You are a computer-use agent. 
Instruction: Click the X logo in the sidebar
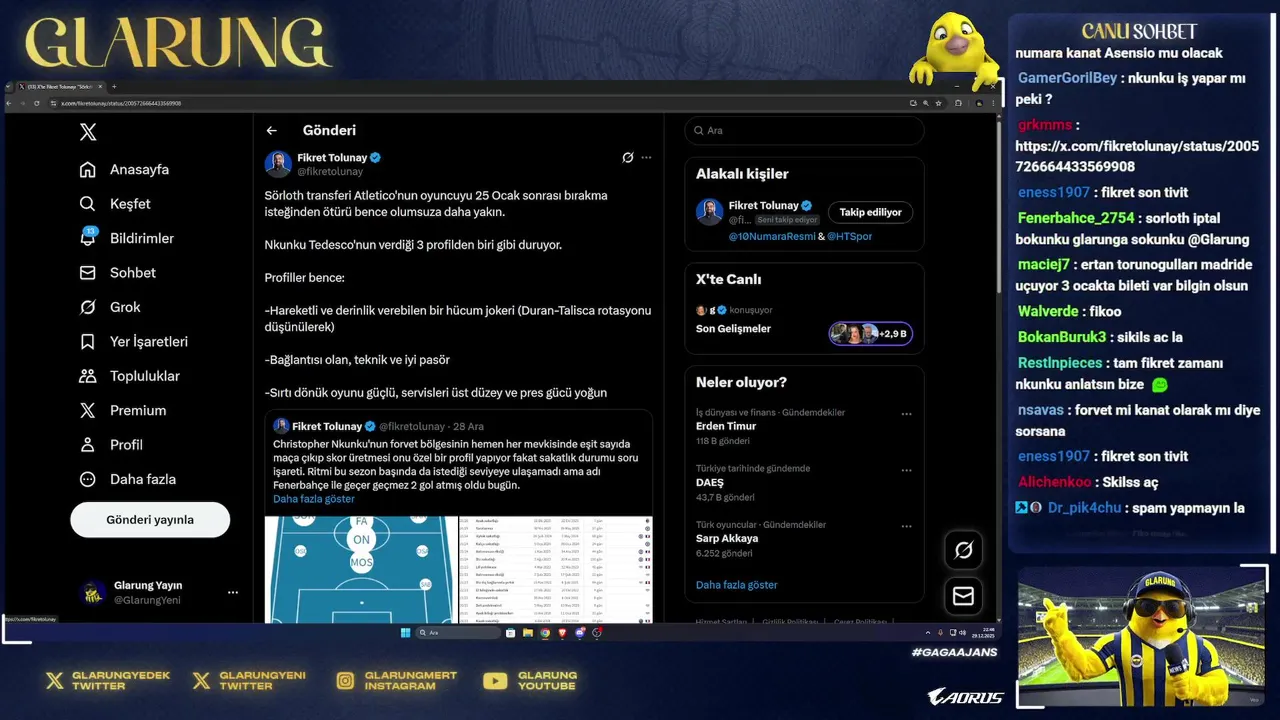click(88, 132)
